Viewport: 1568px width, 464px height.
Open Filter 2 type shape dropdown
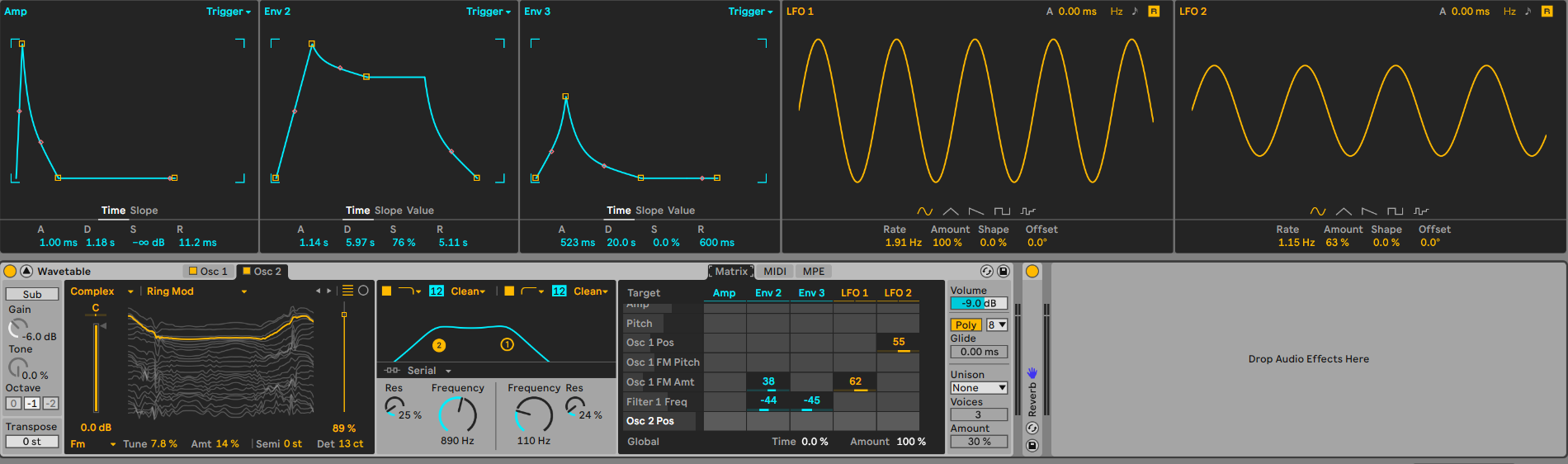coord(532,291)
